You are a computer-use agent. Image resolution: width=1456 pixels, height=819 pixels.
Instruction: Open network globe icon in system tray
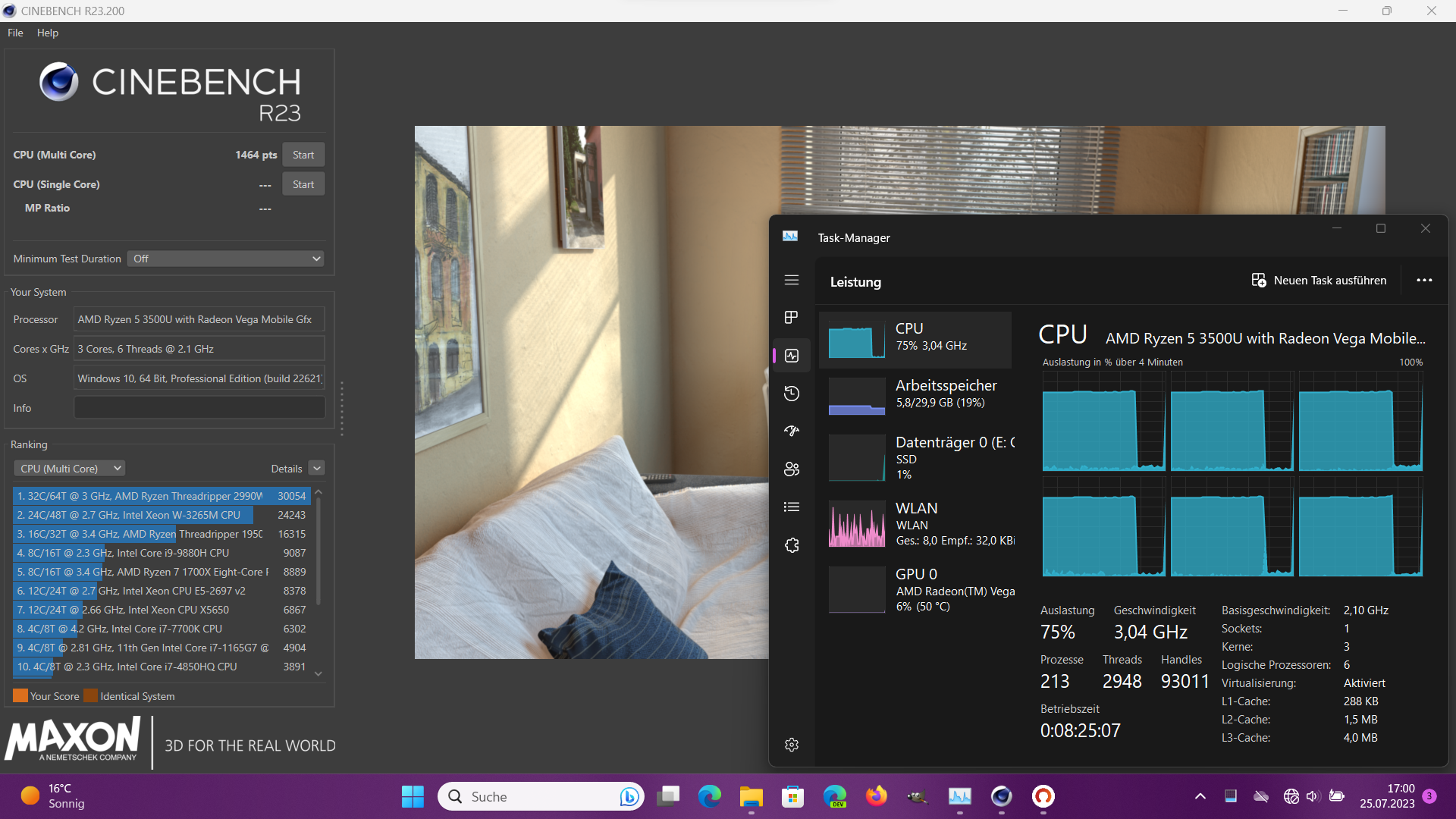(1291, 796)
